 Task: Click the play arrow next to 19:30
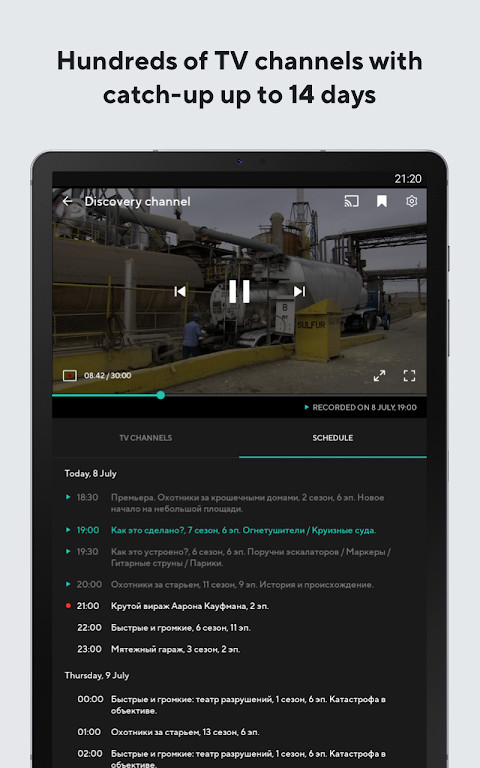68,552
